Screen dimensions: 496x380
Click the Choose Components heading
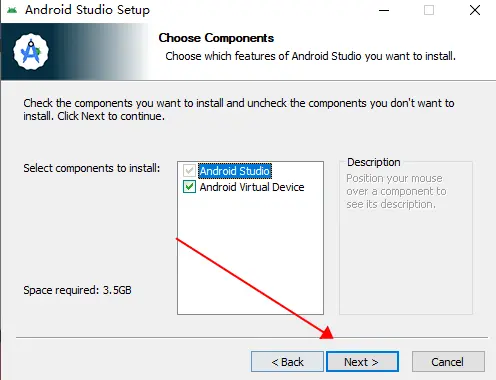pos(216,38)
